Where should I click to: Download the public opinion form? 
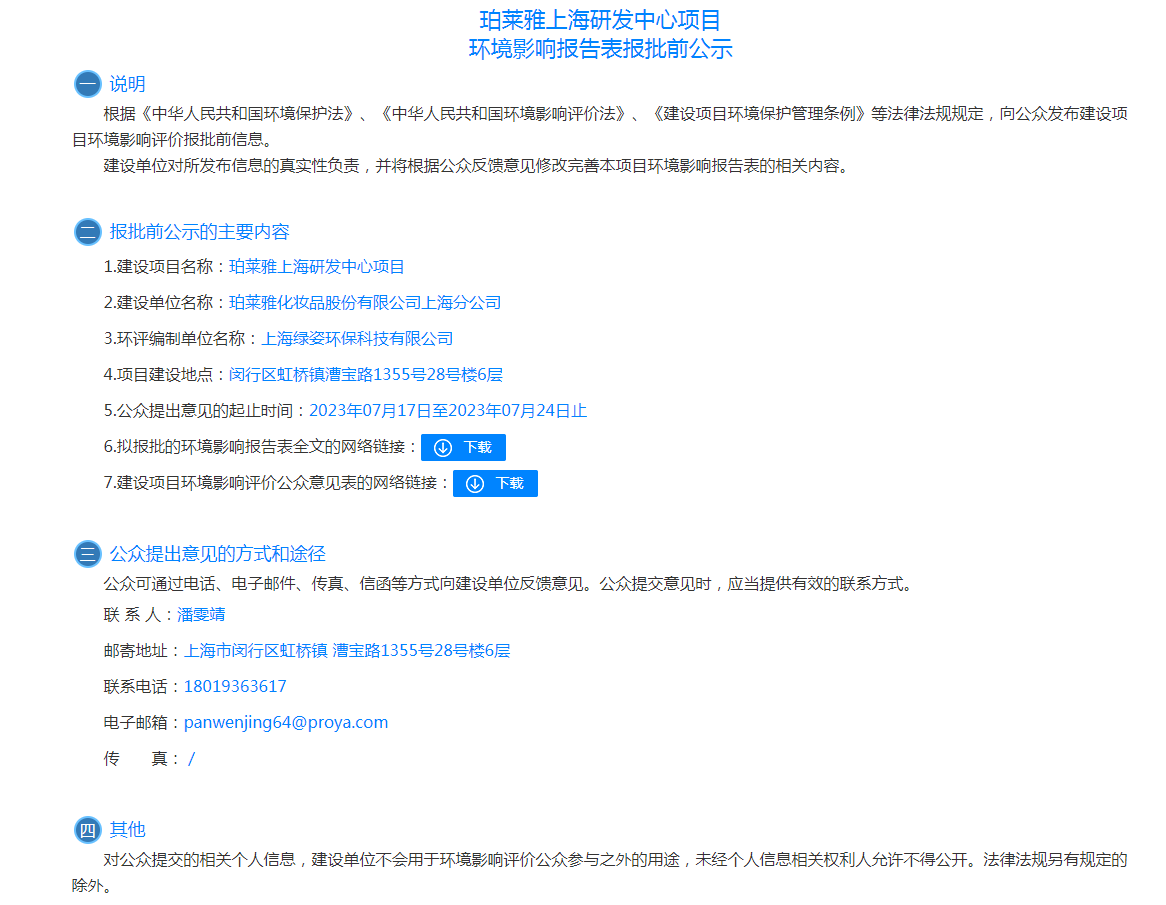click(495, 484)
